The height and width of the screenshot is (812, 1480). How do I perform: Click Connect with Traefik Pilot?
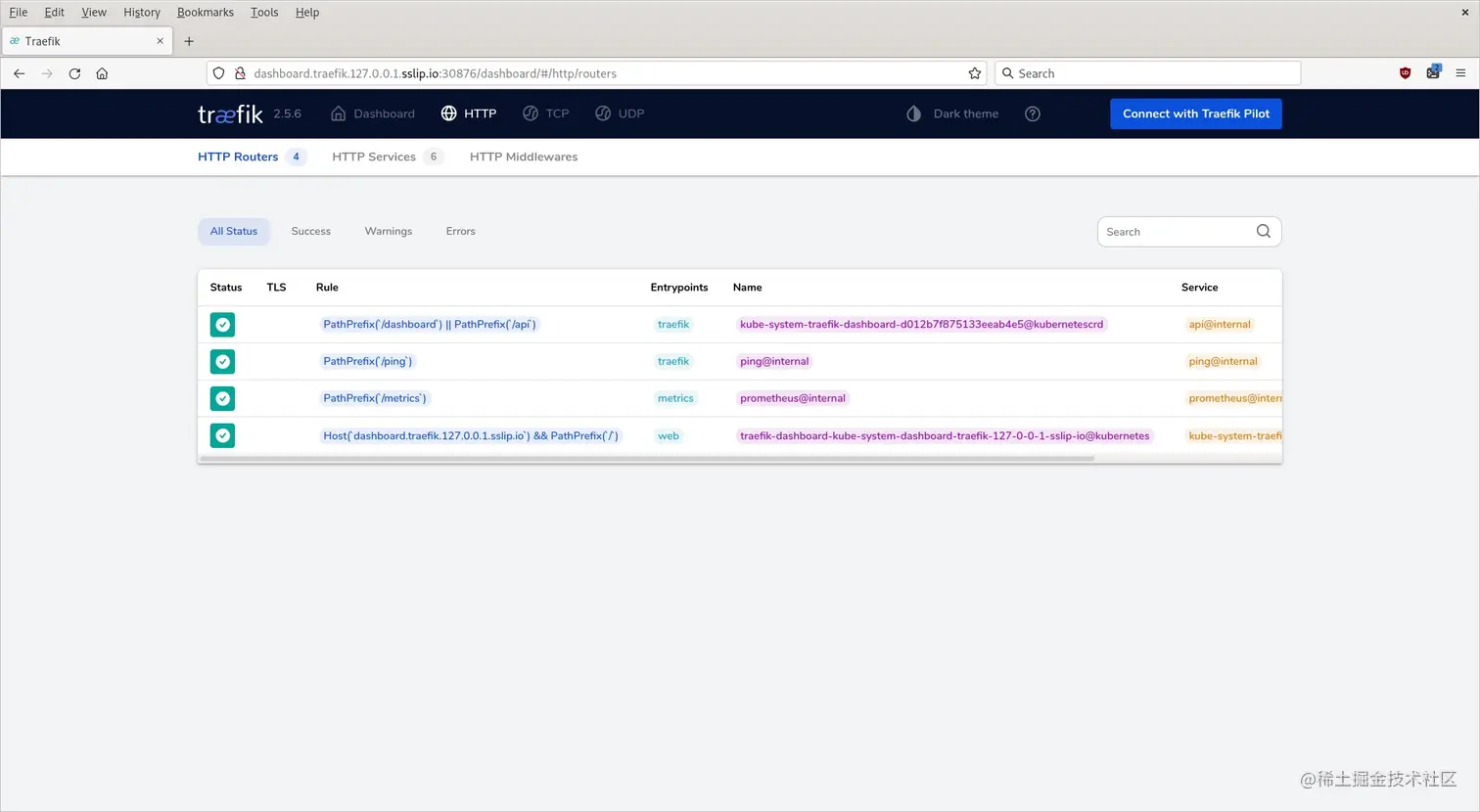[x=1196, y=113]
